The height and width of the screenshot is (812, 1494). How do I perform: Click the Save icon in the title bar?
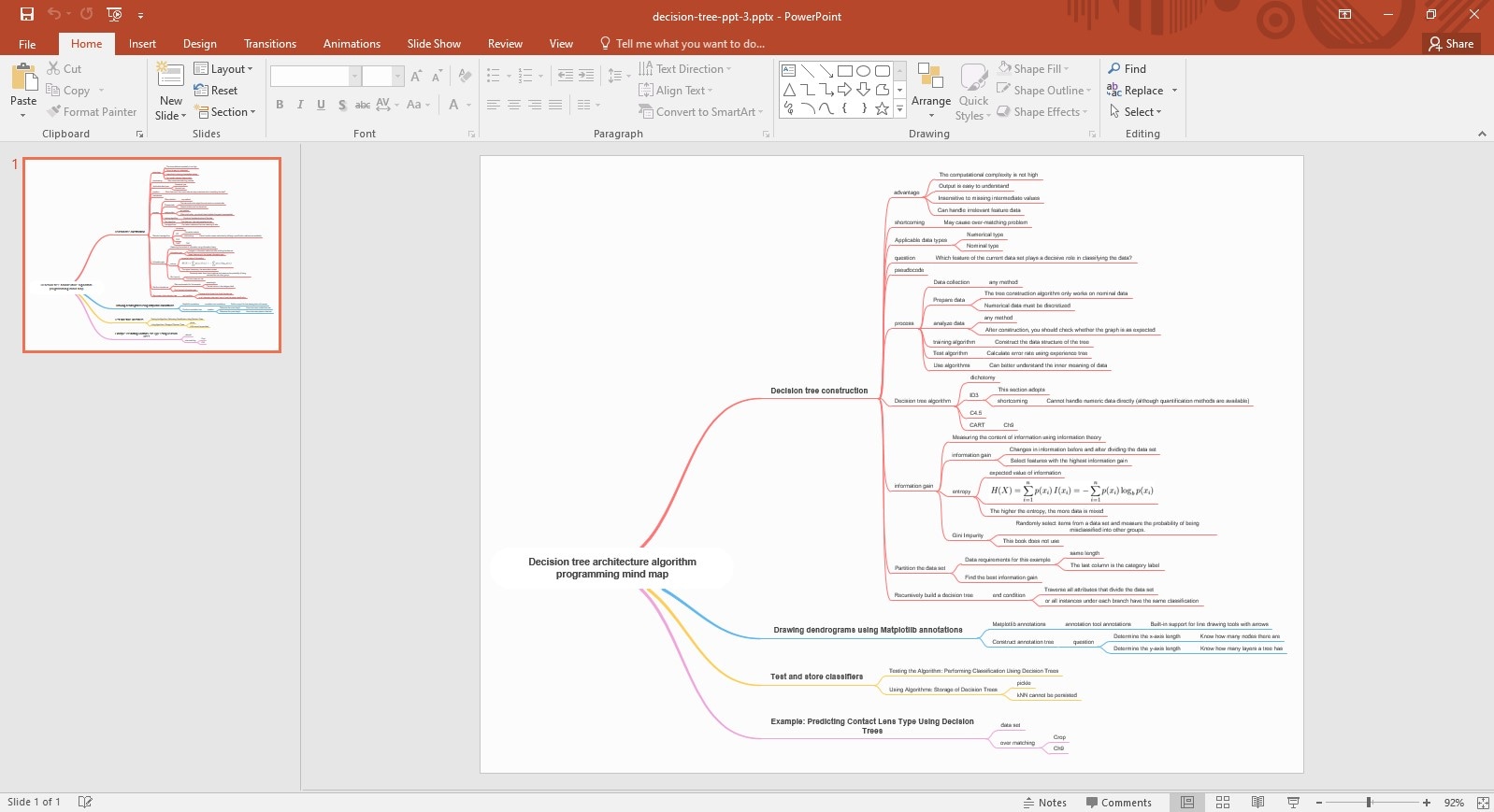point(27,14)
